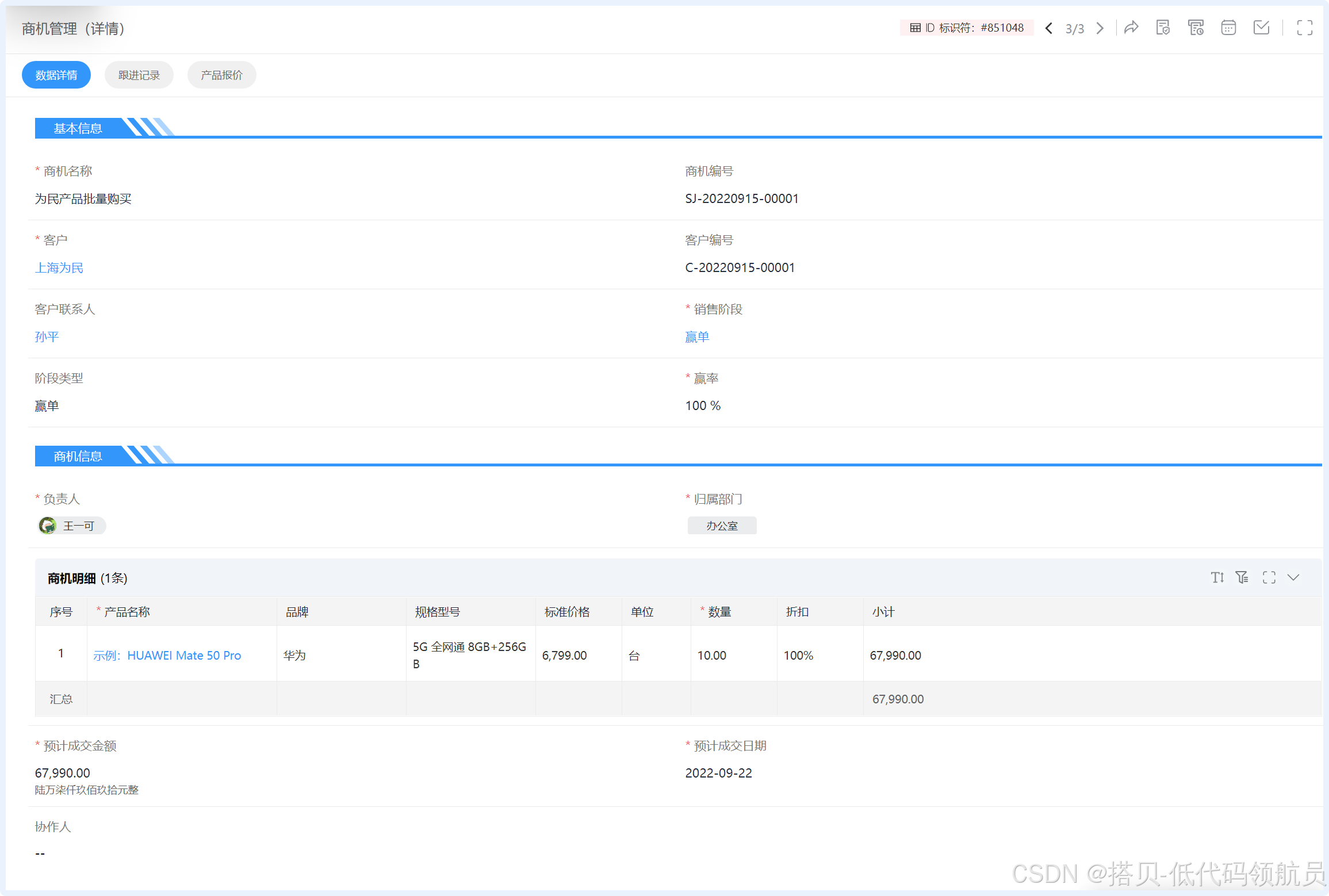The image size is (1329, 896).
Task: Click the ID 标识符 #851048 badge
Action: (x=966, y=28)
